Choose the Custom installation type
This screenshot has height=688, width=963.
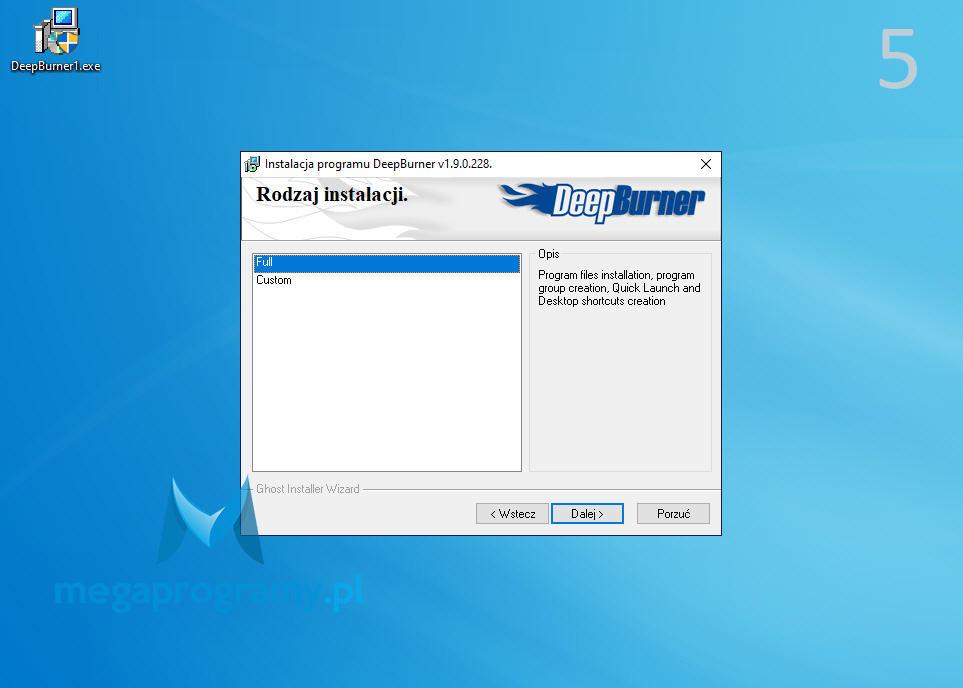pyautogui.click(x=387, y=280)
